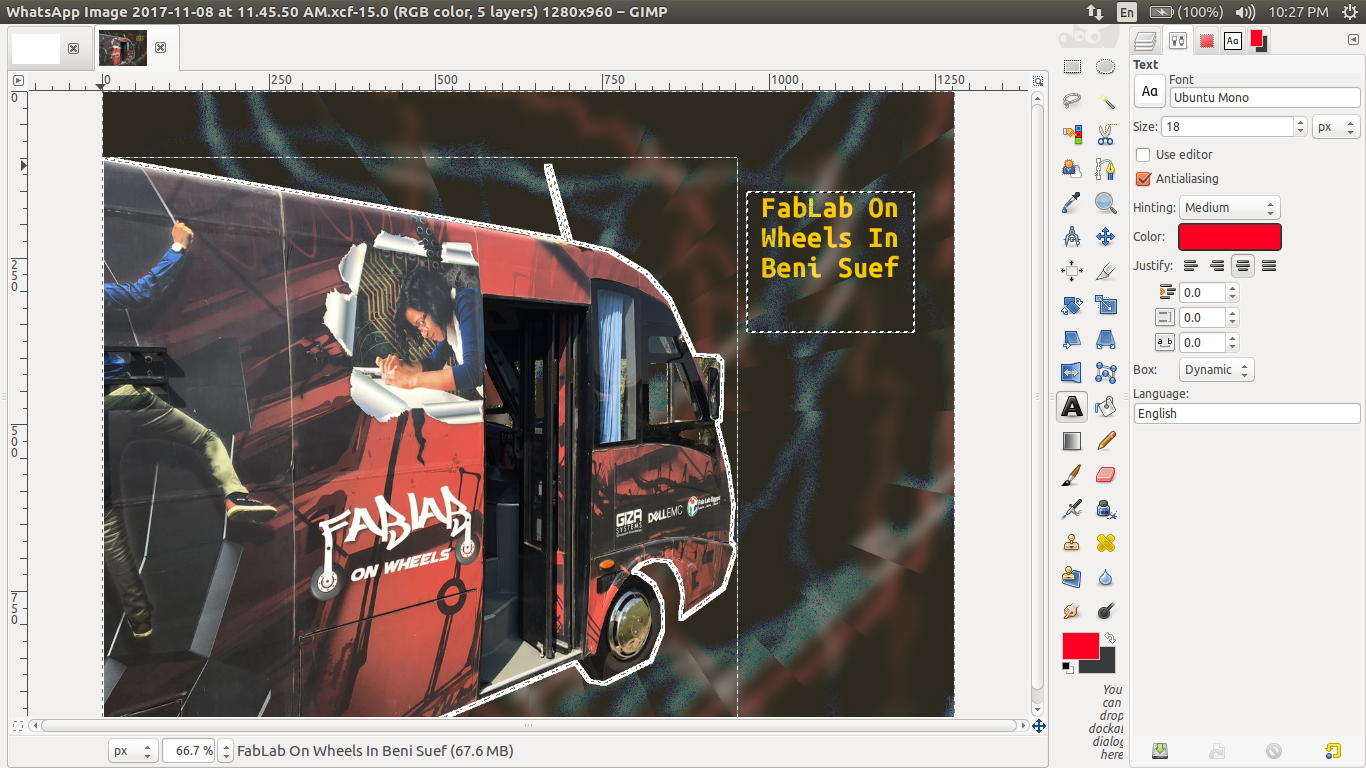Screen dimensions: 1366x768
Task: Open the Fonts dock tab
Action: [x=1232, y=41]
